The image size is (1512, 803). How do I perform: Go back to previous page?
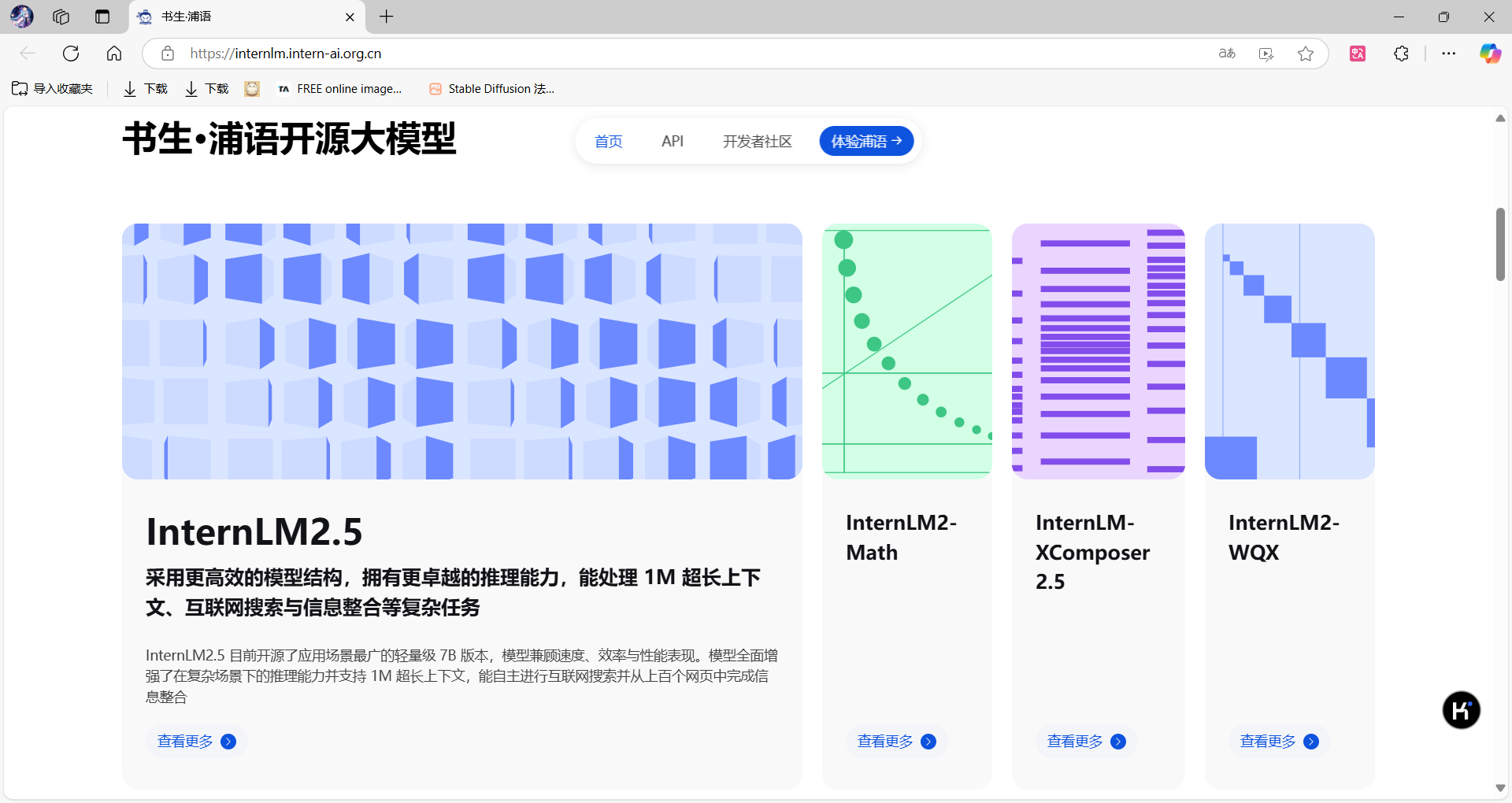28,54
